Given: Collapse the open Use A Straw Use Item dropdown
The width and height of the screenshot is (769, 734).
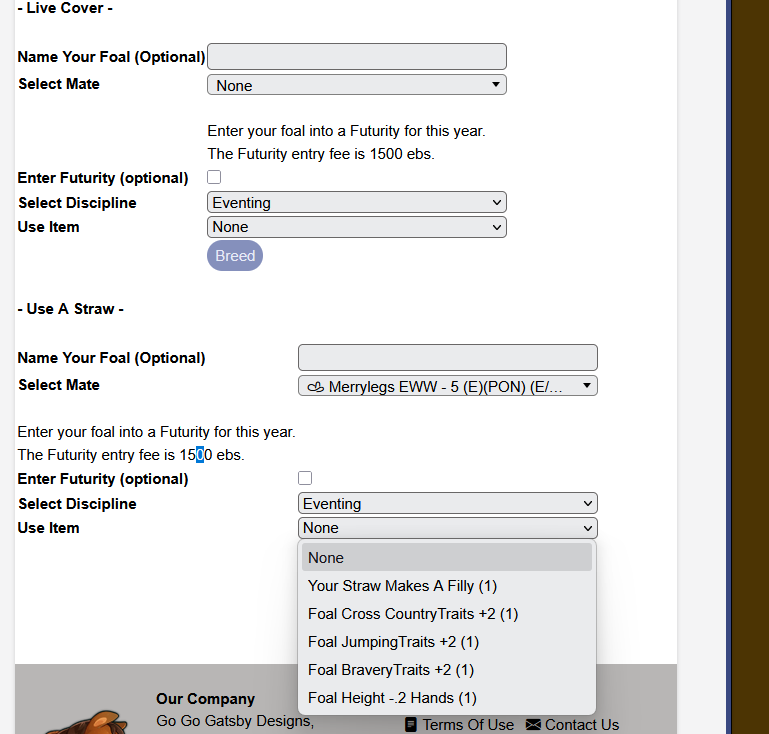Looking at the screenshot, I should tap(448, 528).
